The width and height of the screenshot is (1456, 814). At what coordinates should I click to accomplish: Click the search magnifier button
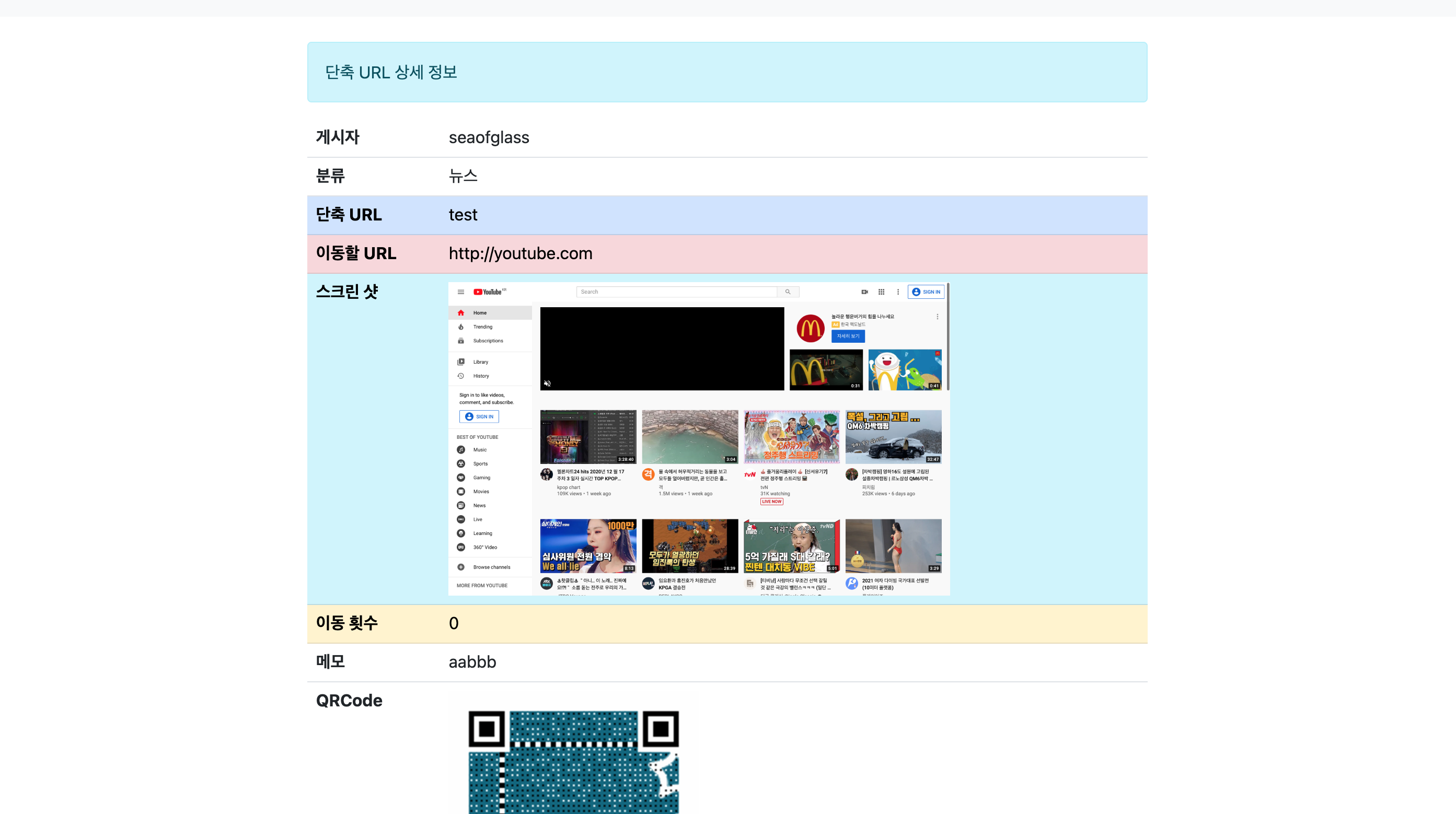788,292
